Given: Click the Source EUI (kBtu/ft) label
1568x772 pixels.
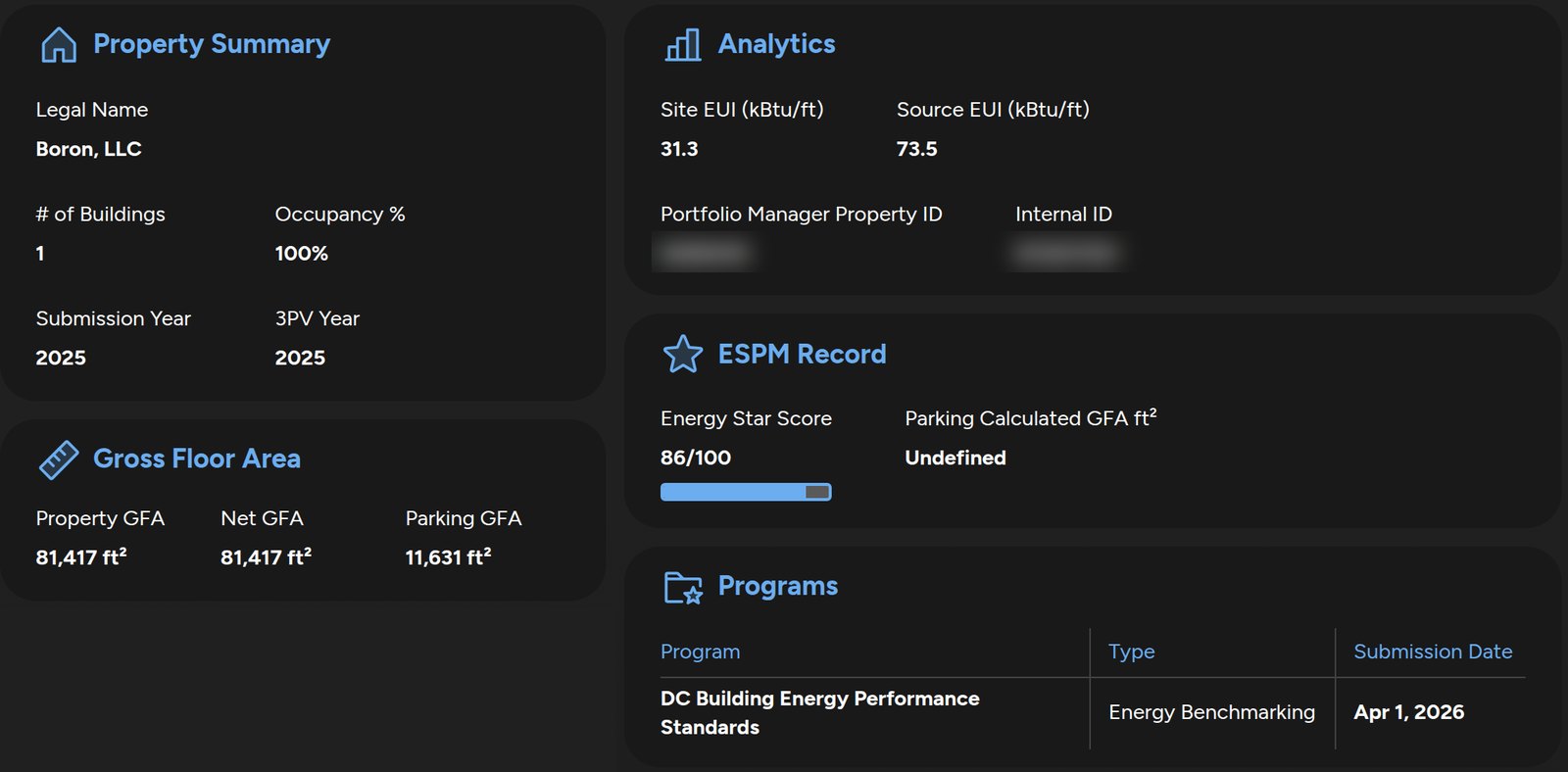Looking at the screenshot, I should click(x=993, y=110).
